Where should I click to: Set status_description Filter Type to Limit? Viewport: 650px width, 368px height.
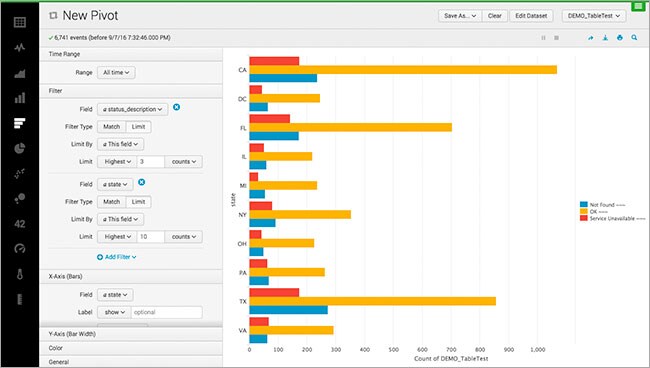coord(138,127)
